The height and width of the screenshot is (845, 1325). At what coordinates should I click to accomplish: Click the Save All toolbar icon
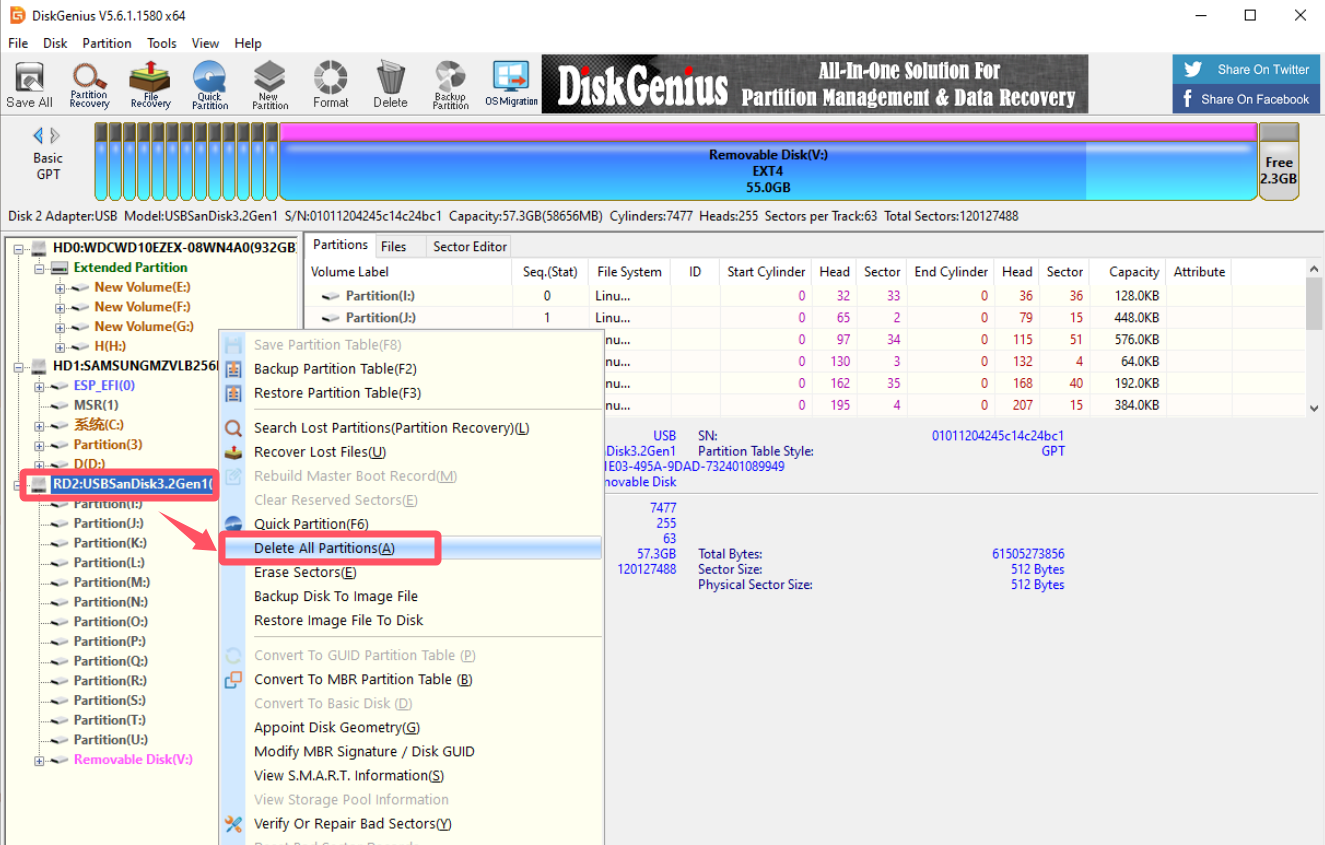coord(29,84)
